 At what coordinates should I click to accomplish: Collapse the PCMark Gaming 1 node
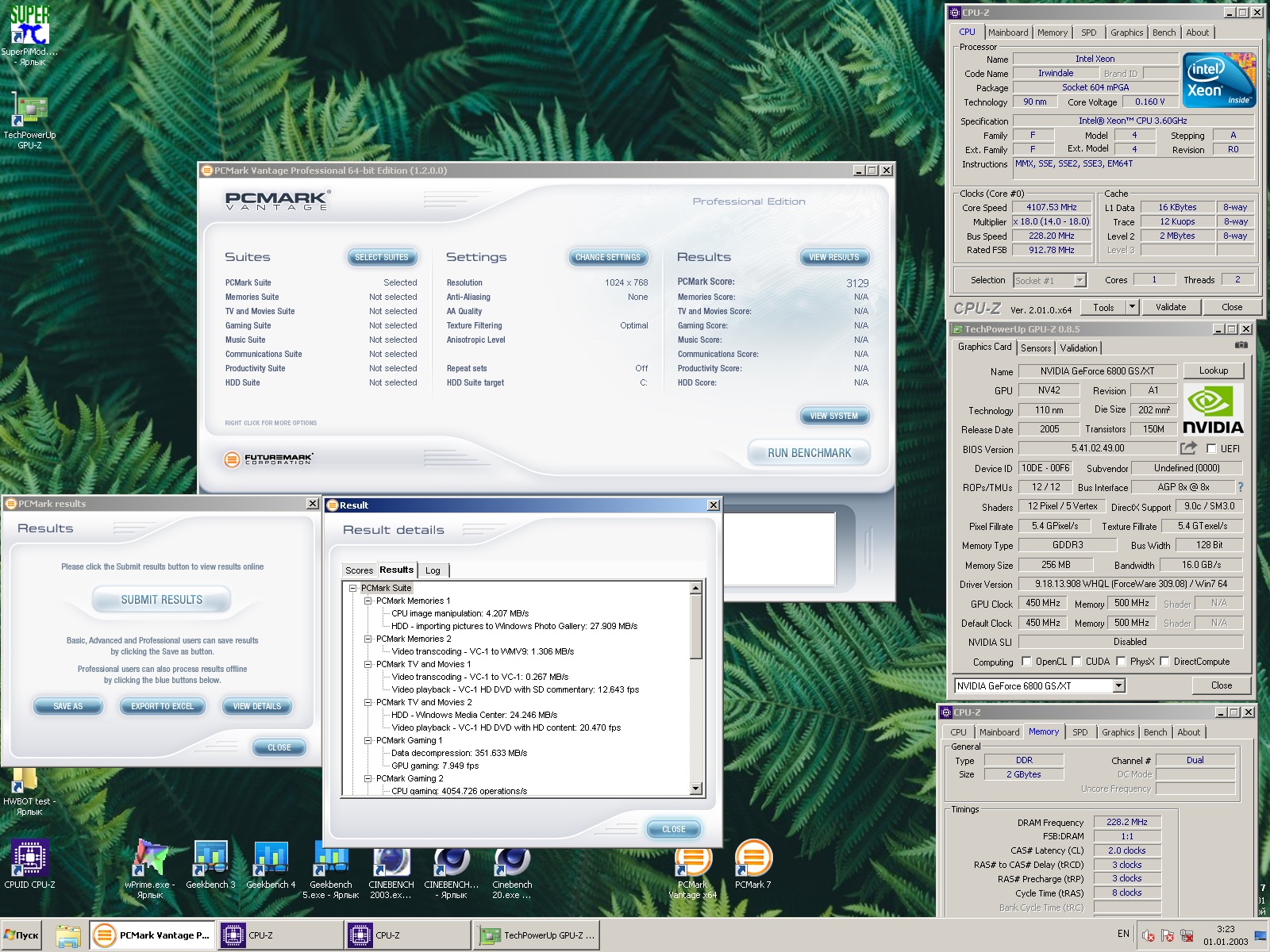point(368,740)
